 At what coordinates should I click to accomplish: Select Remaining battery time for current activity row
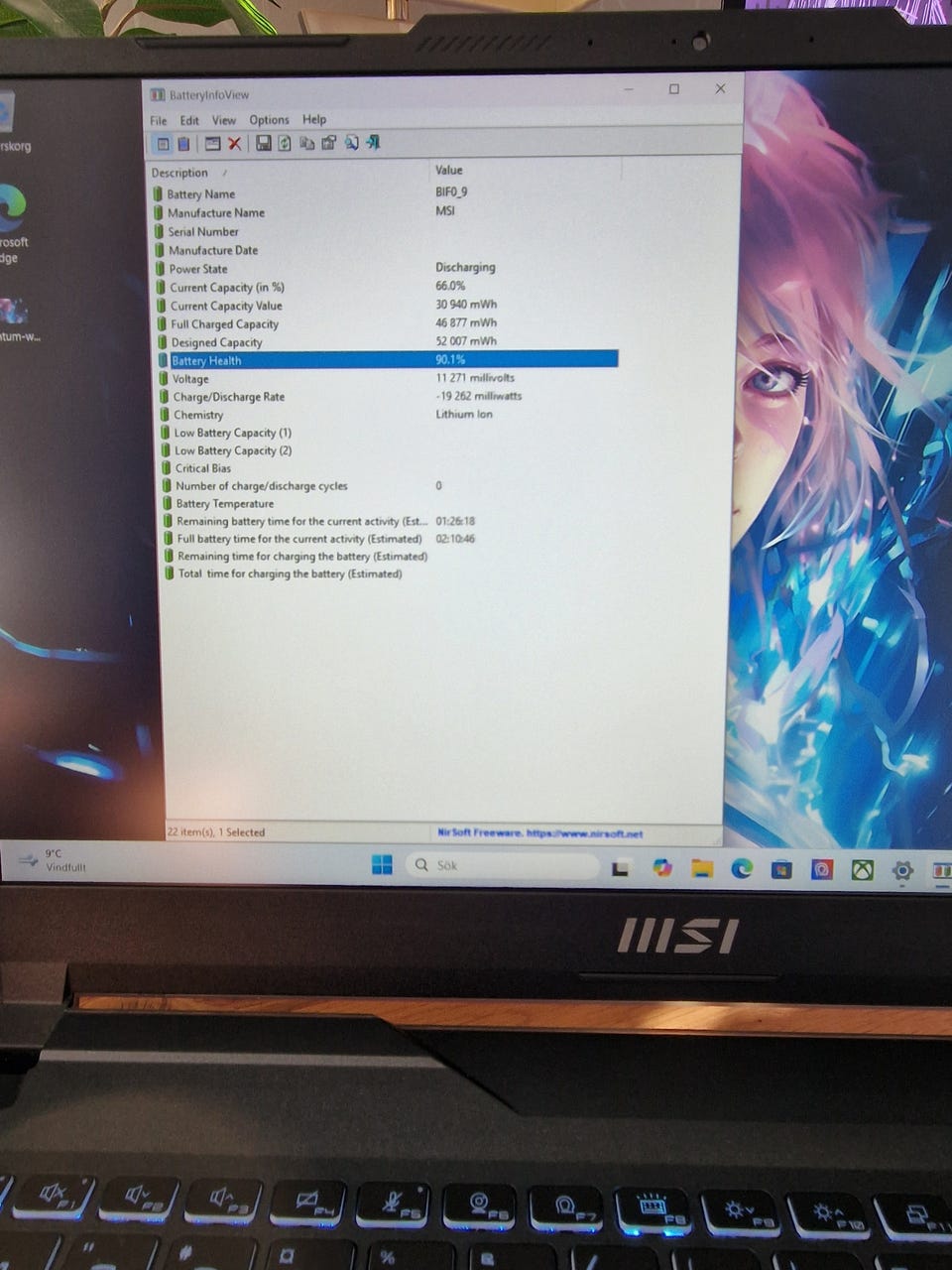pos(390,521)
